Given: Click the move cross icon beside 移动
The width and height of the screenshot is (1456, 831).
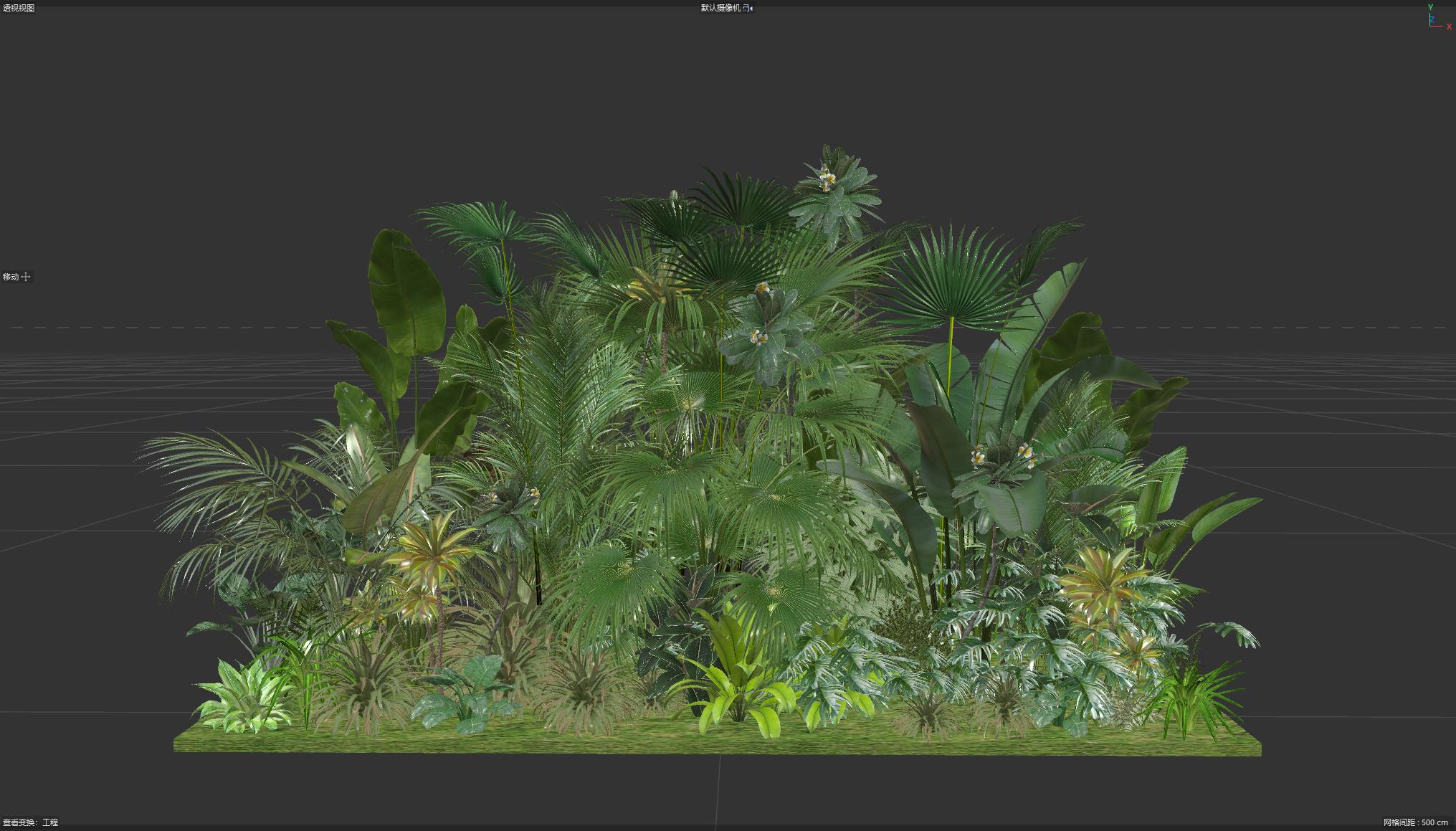Looking at the screenshot, I should [27, 277].
